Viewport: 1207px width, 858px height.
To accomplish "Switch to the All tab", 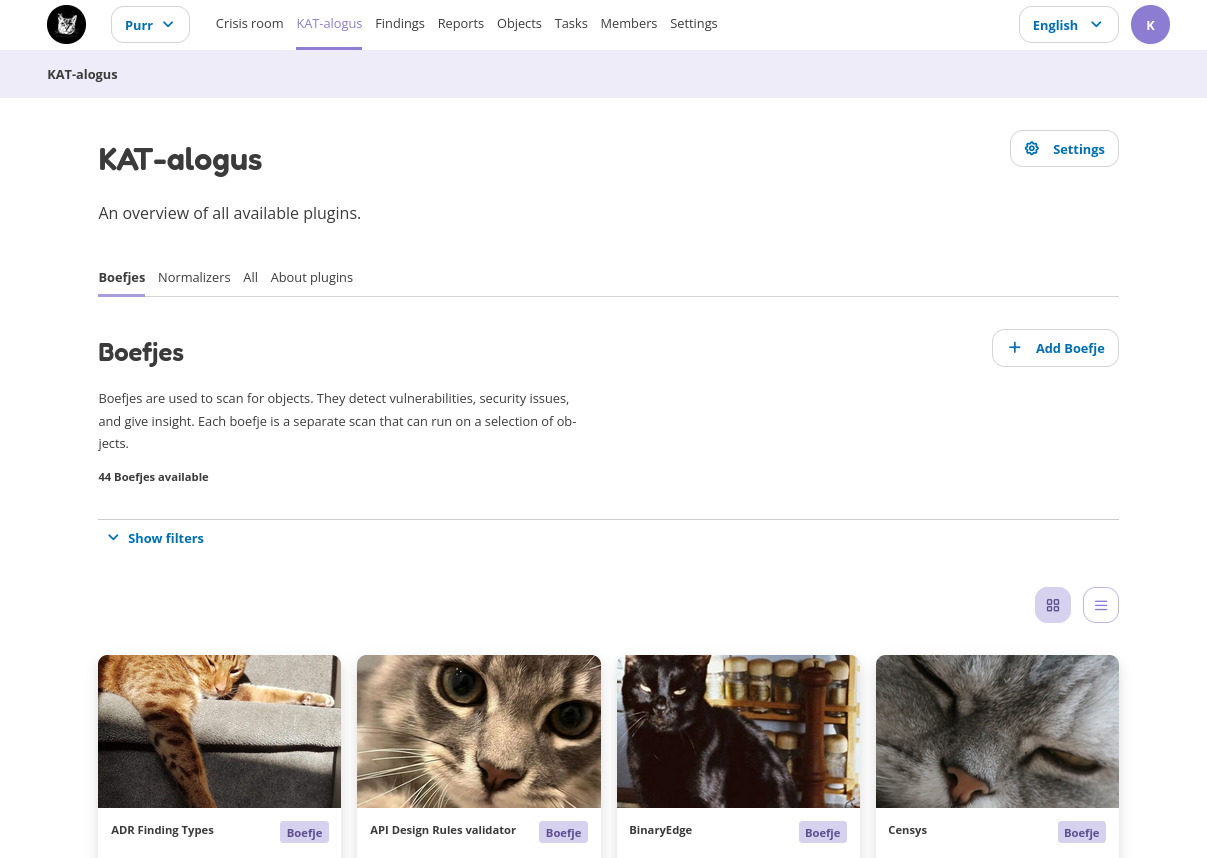I will tap(250, 277).
